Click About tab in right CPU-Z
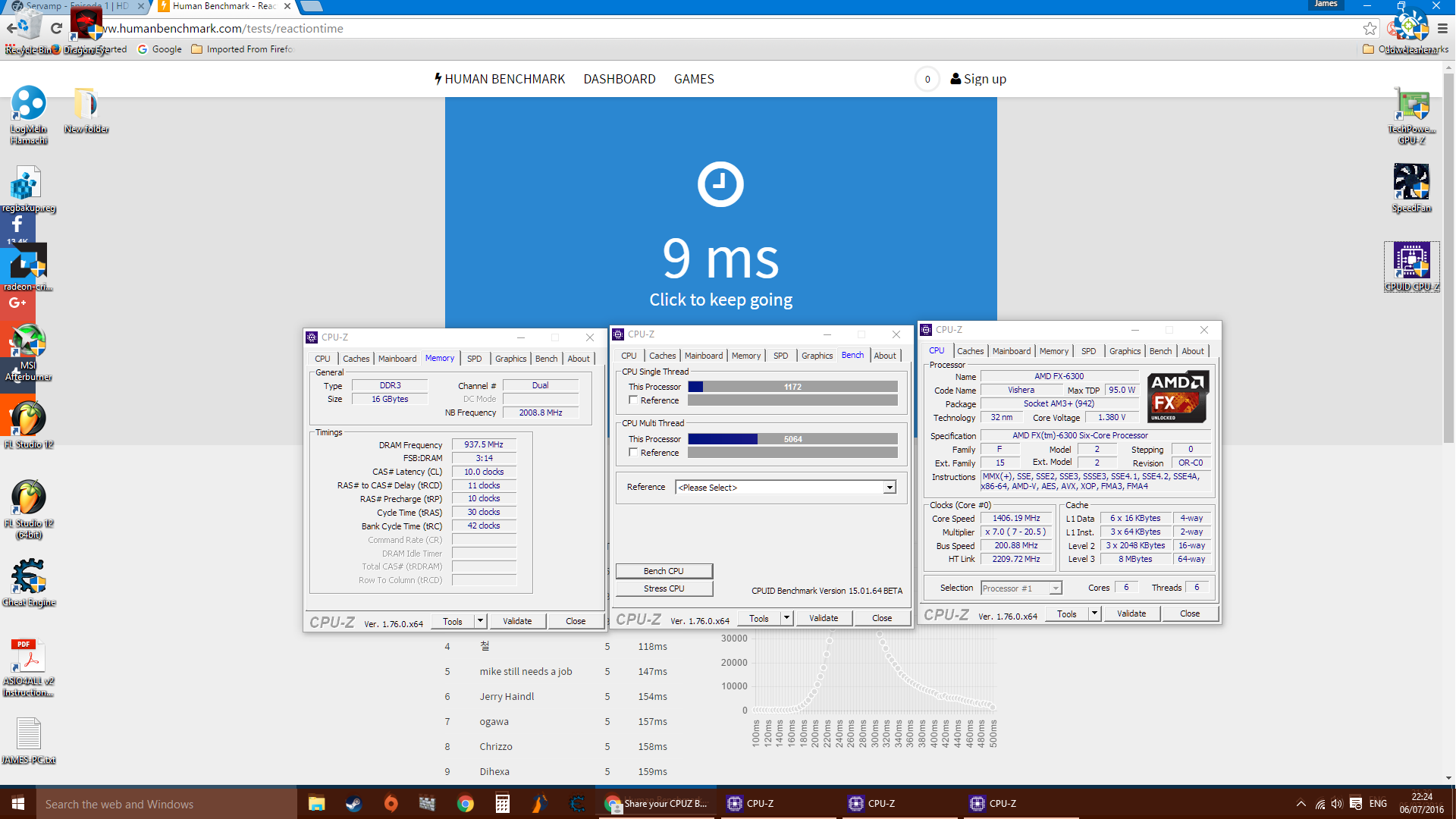 [x=1192, y=351]
